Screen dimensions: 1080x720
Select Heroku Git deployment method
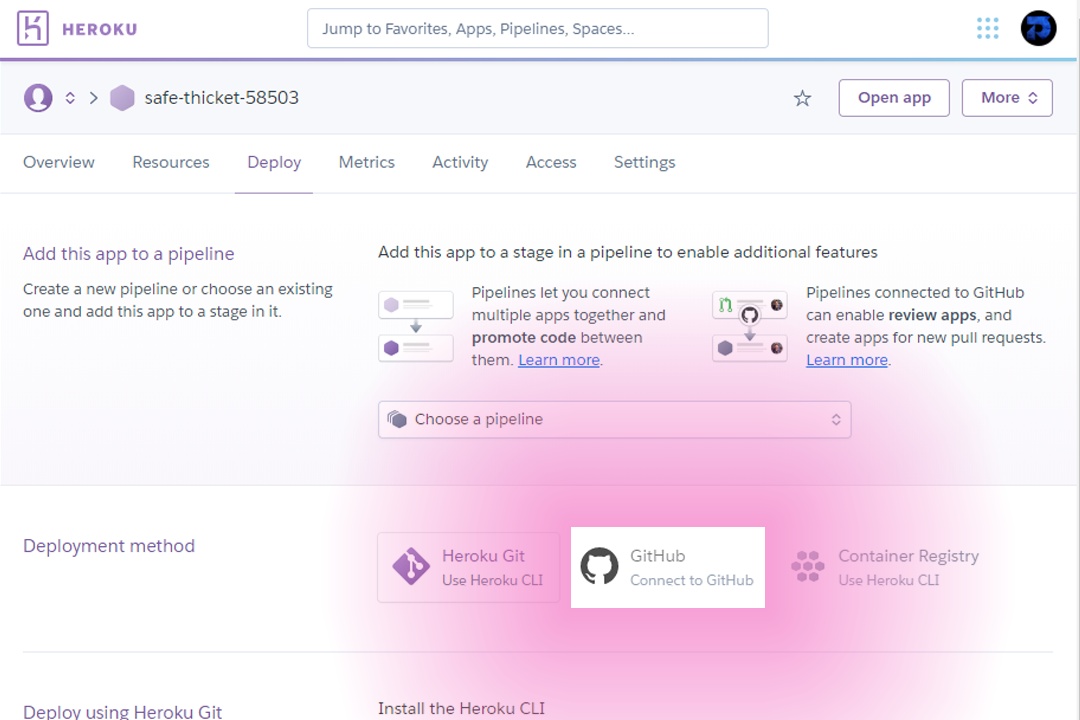pyautogui.click(x=468, y=568)
